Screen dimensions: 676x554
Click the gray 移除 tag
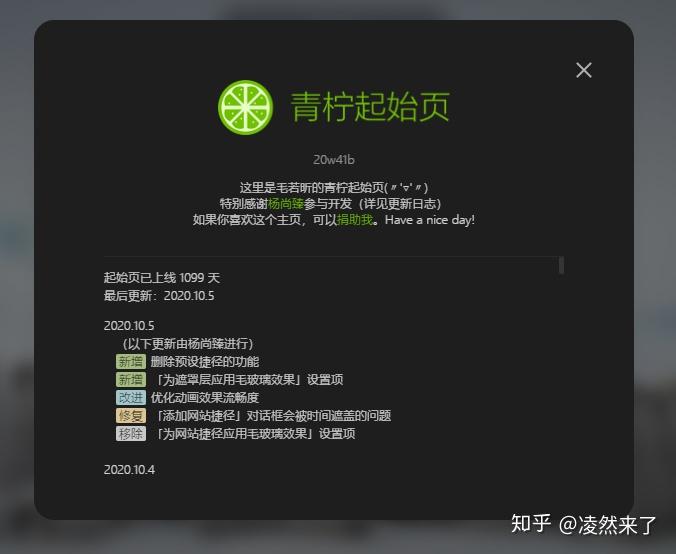coord(131,434)
